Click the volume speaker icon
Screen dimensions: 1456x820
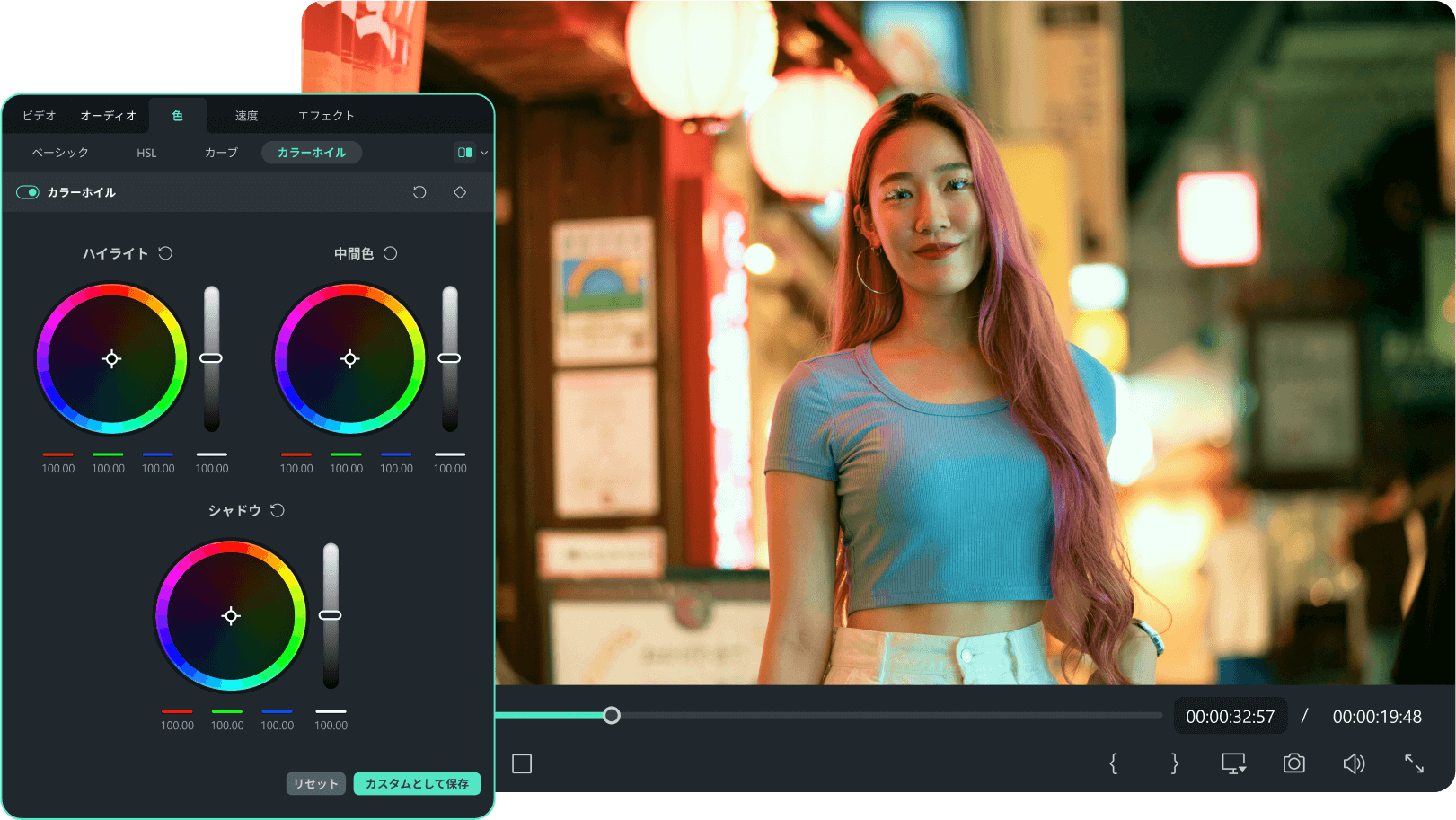(x=1354, y=763)
